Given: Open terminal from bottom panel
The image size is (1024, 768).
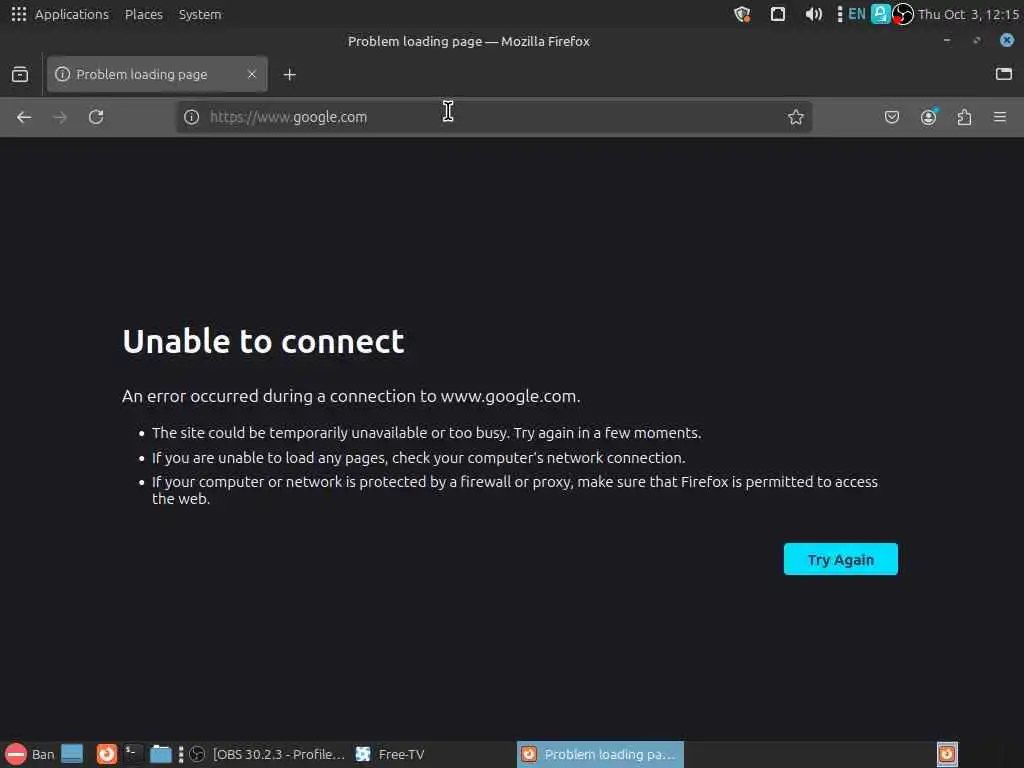Looking at the screenshot, I should (x=133, y=754).
